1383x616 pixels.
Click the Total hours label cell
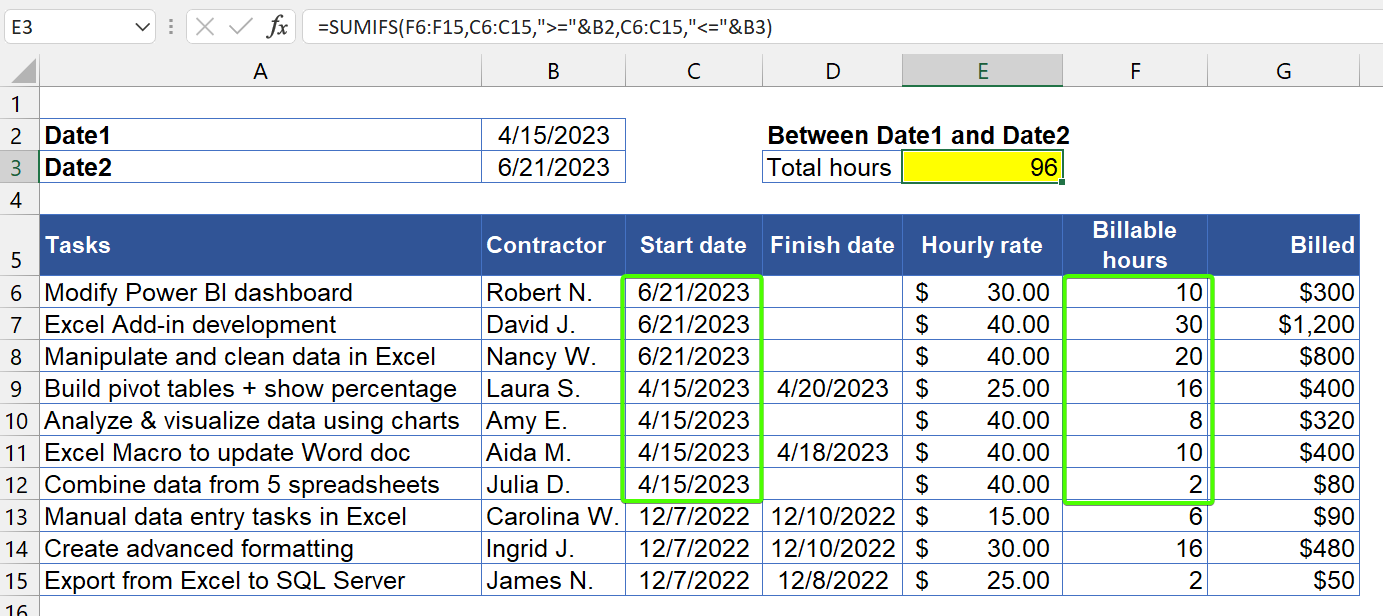coord(831,166)
